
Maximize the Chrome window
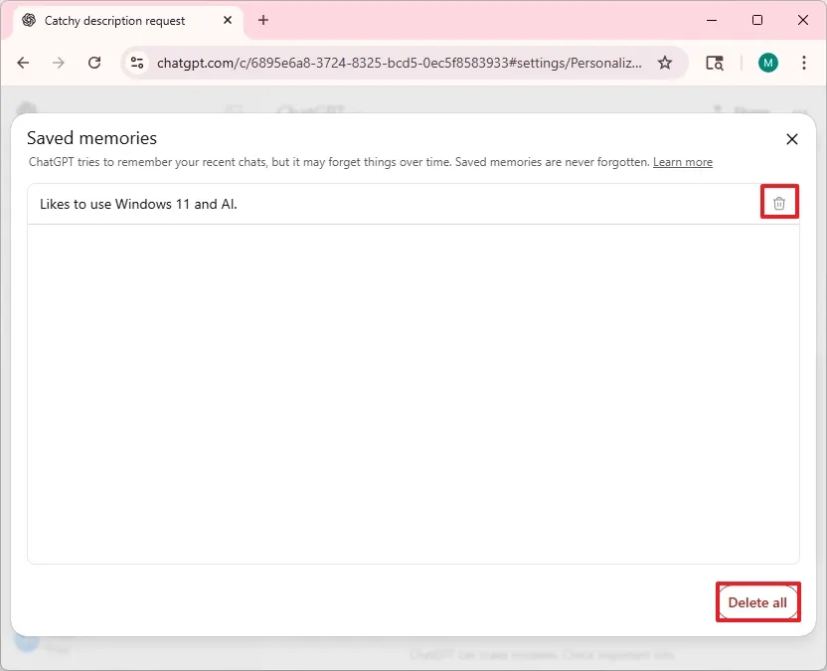point(757,20)
